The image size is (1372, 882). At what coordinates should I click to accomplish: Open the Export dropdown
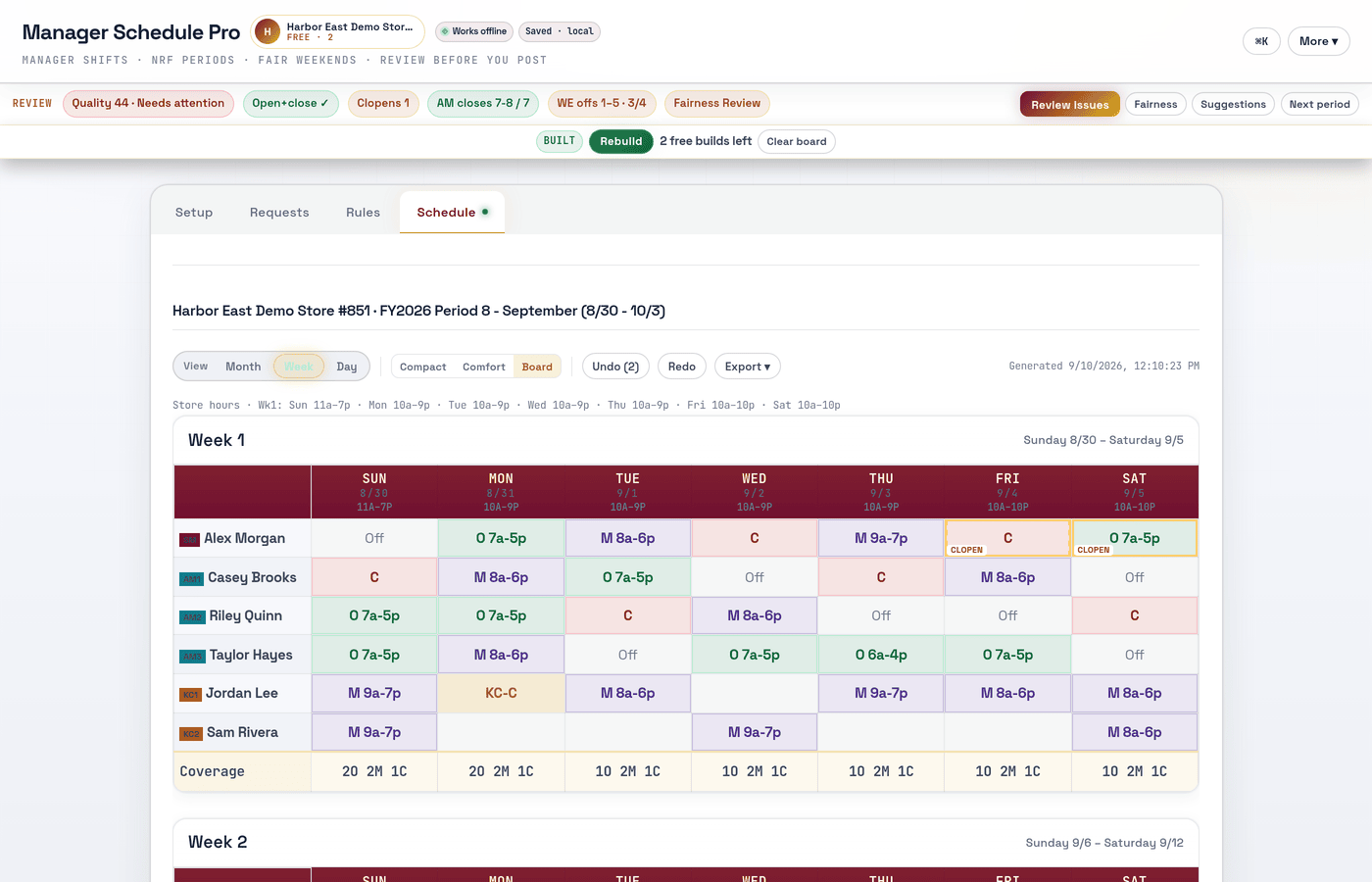pos(747,367)
